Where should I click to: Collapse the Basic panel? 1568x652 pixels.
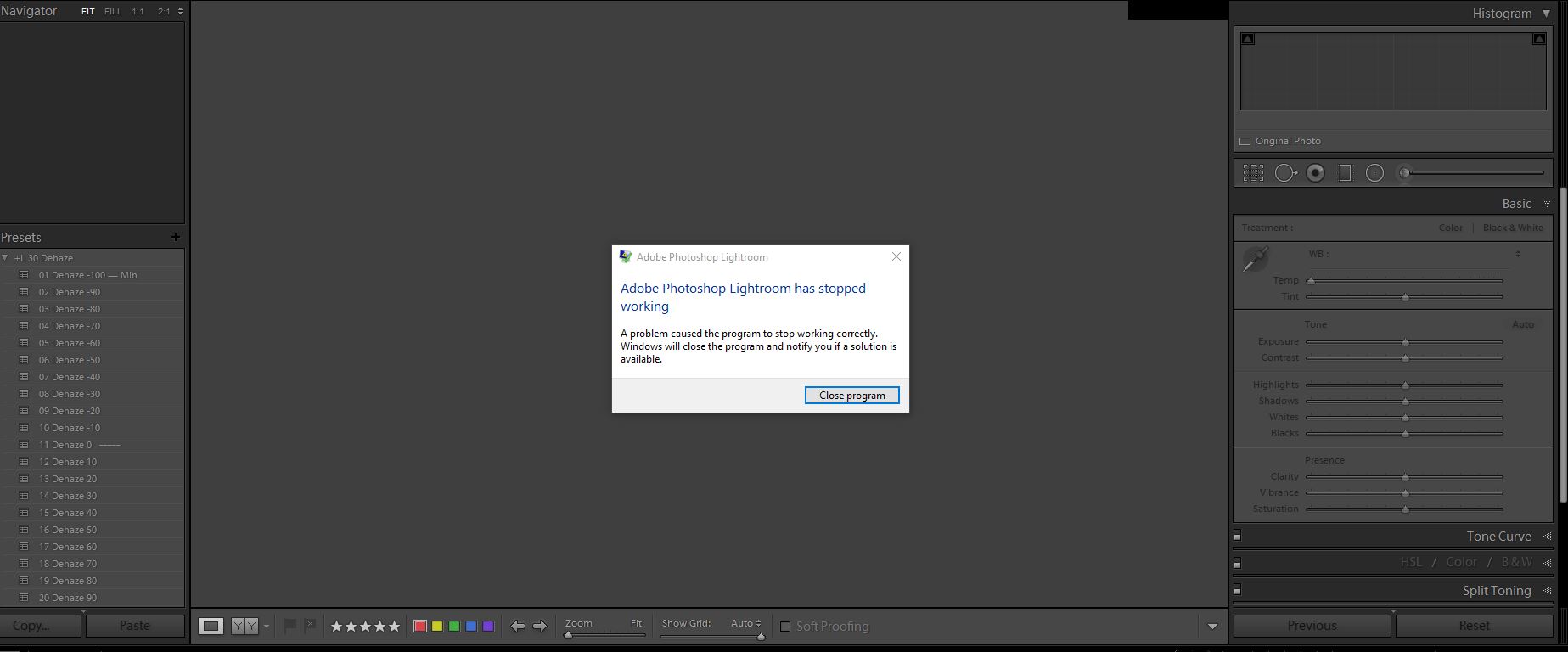pyautogui.click(x=1547, y=204)
